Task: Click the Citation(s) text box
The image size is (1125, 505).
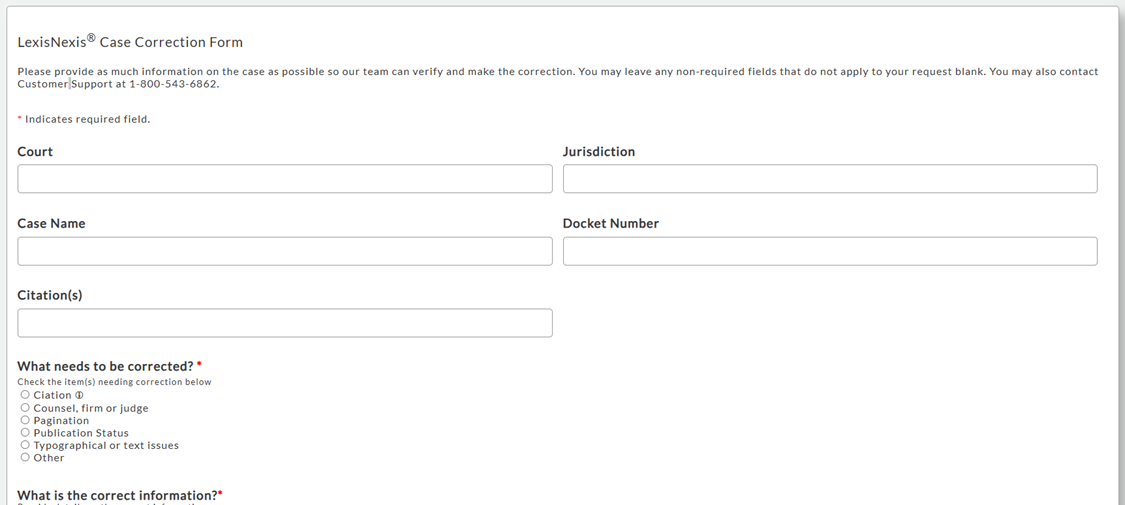Action: (285, 323)
